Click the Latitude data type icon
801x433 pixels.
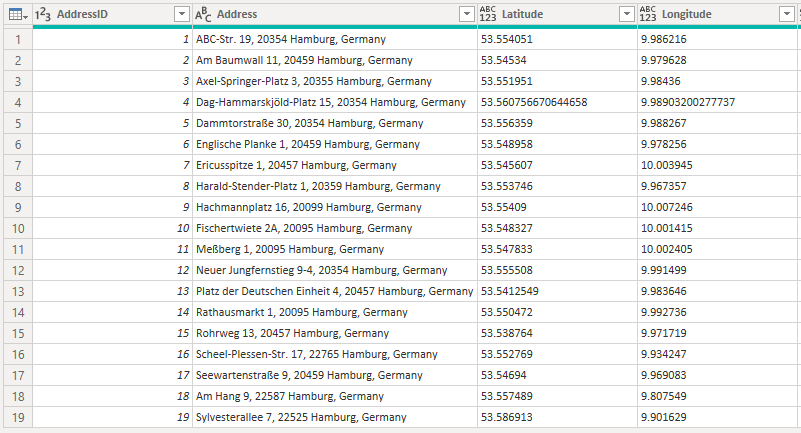click(x=489, y=14)
